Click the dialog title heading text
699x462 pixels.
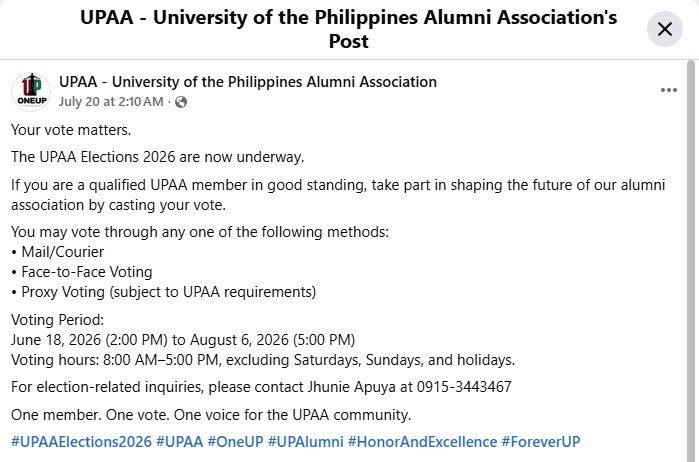(349, 29)
